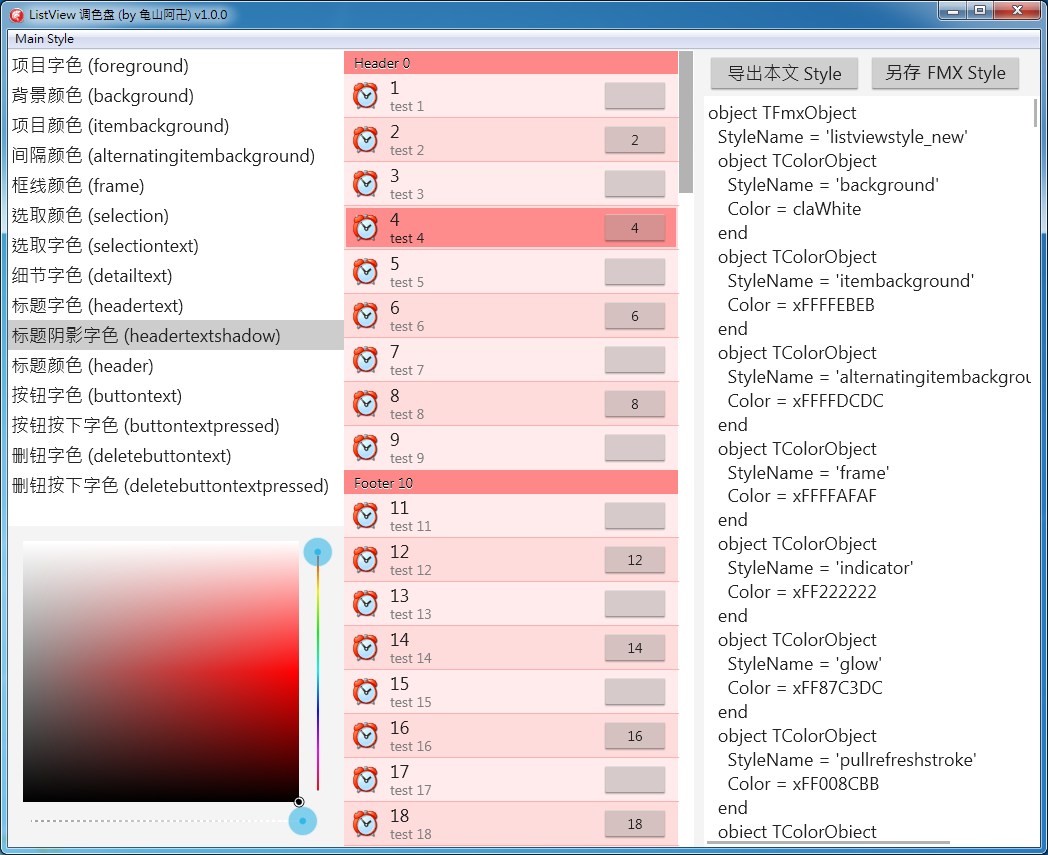This screenshot has height=855, width=1048.
Task: Click 'test 5' detail text
Action: (x=407, y=282)
